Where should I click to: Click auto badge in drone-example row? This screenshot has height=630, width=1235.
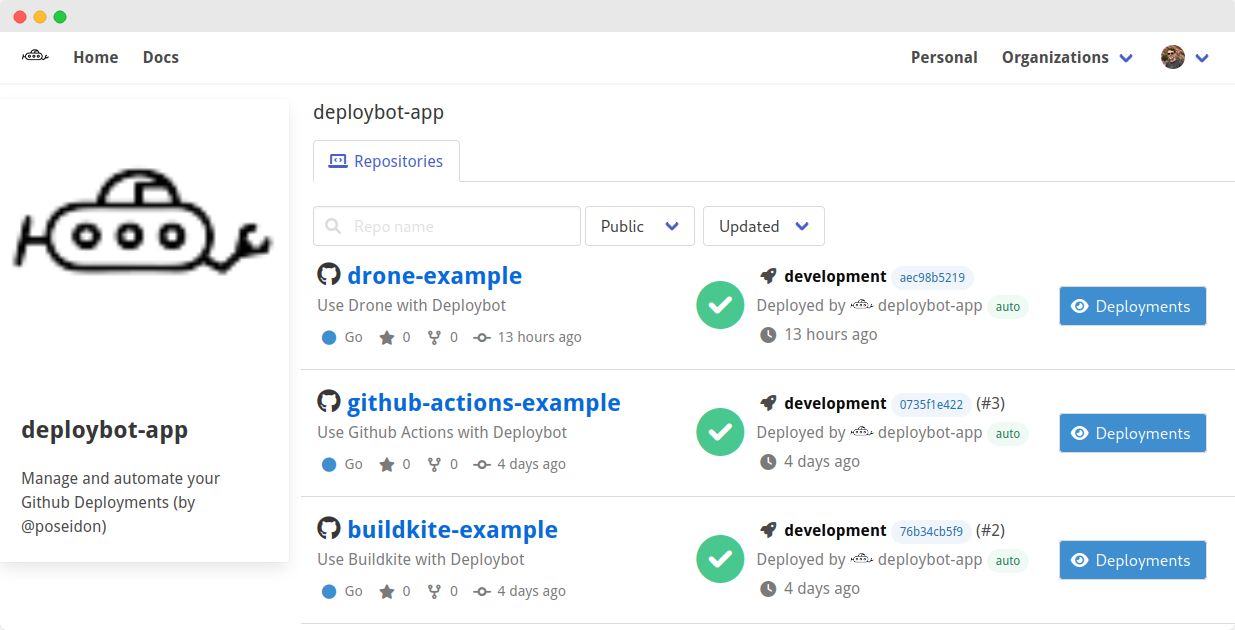click(1008, 307)
